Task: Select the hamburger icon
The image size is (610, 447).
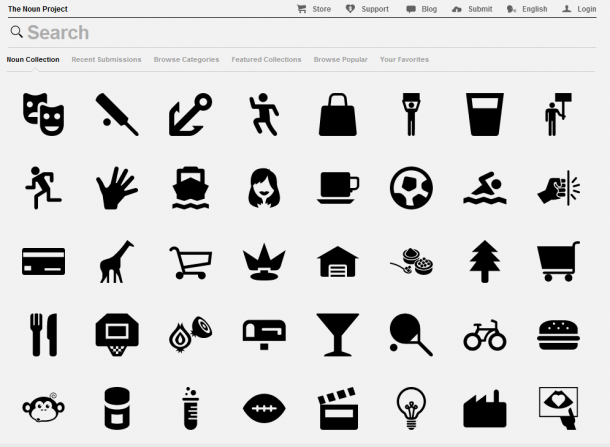Action: (558, 335)
